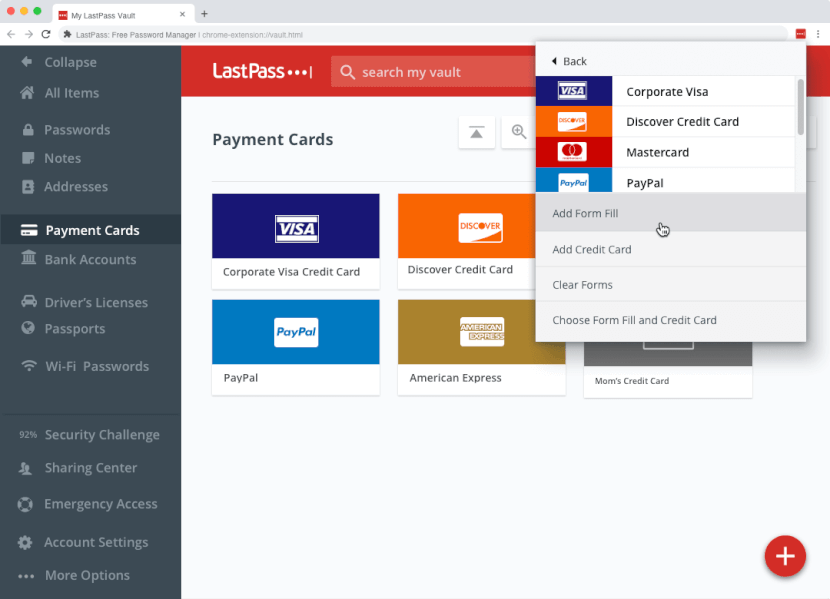This screenshot has height=599, width=830.
Task: Open All Items via the home icon
Action: [27, 93]
